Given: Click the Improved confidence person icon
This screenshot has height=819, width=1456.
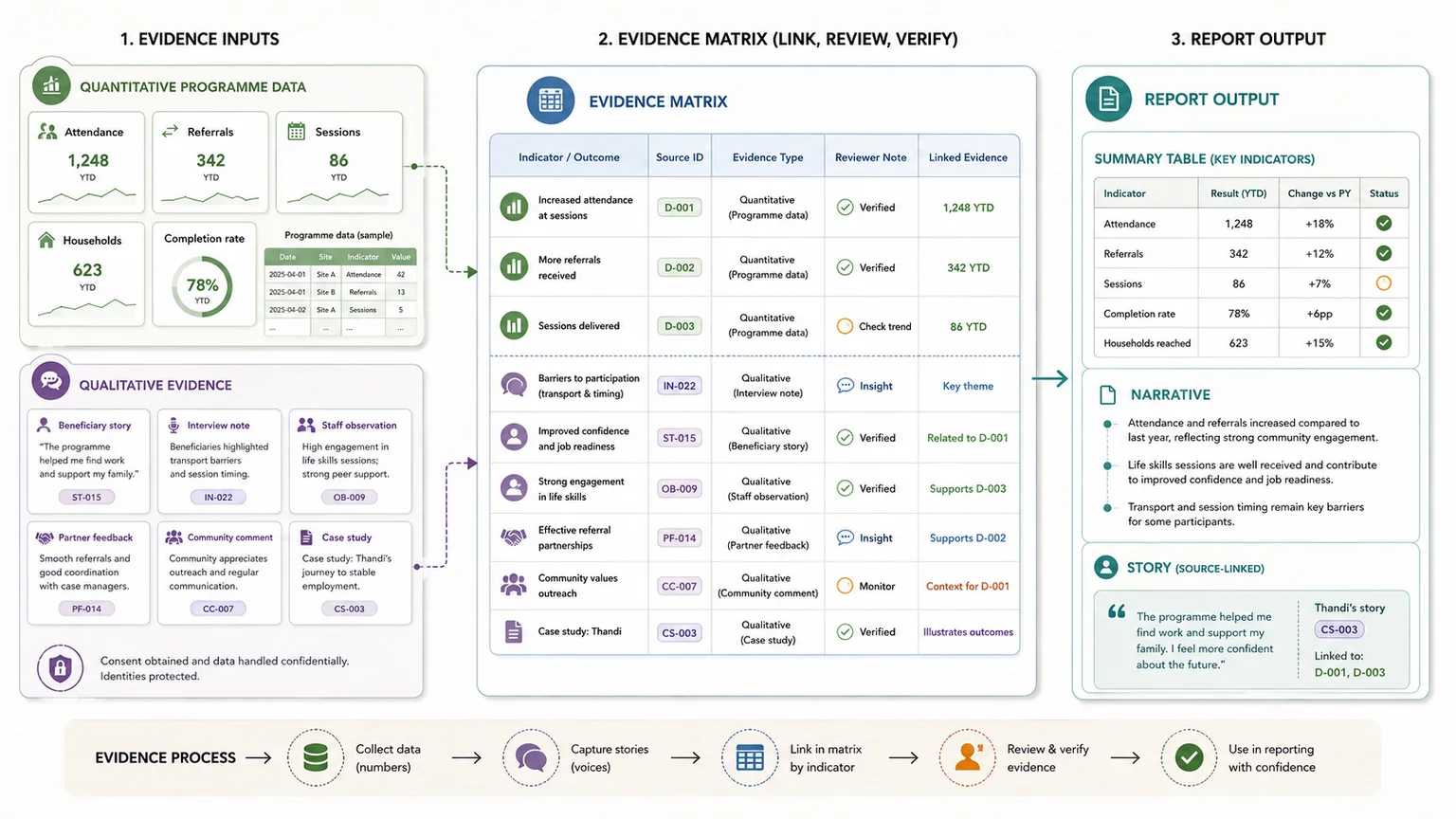Looking at the screenshot, I should [514, 437].
